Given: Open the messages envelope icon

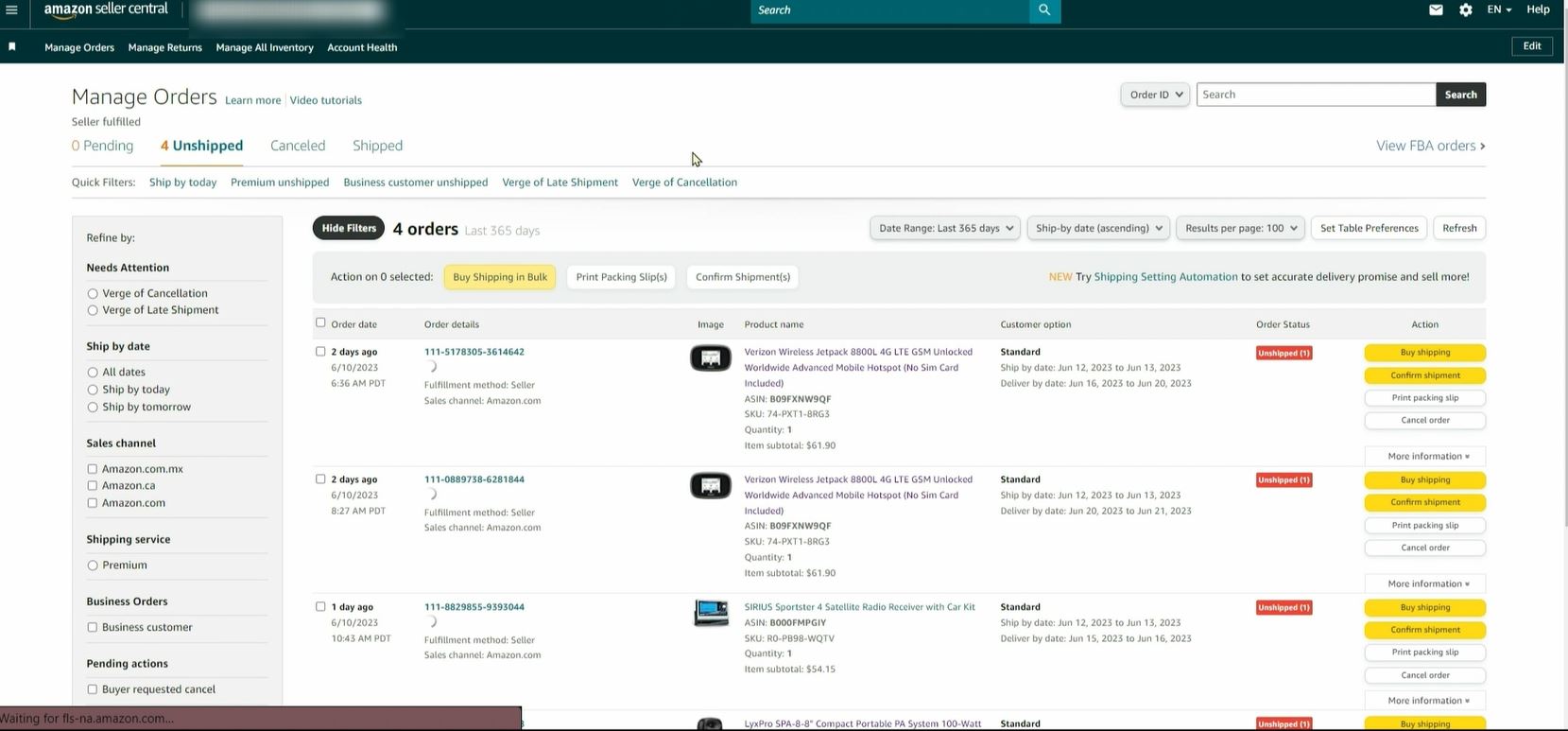Looking at the screenshot, I should click(1436, 9).
